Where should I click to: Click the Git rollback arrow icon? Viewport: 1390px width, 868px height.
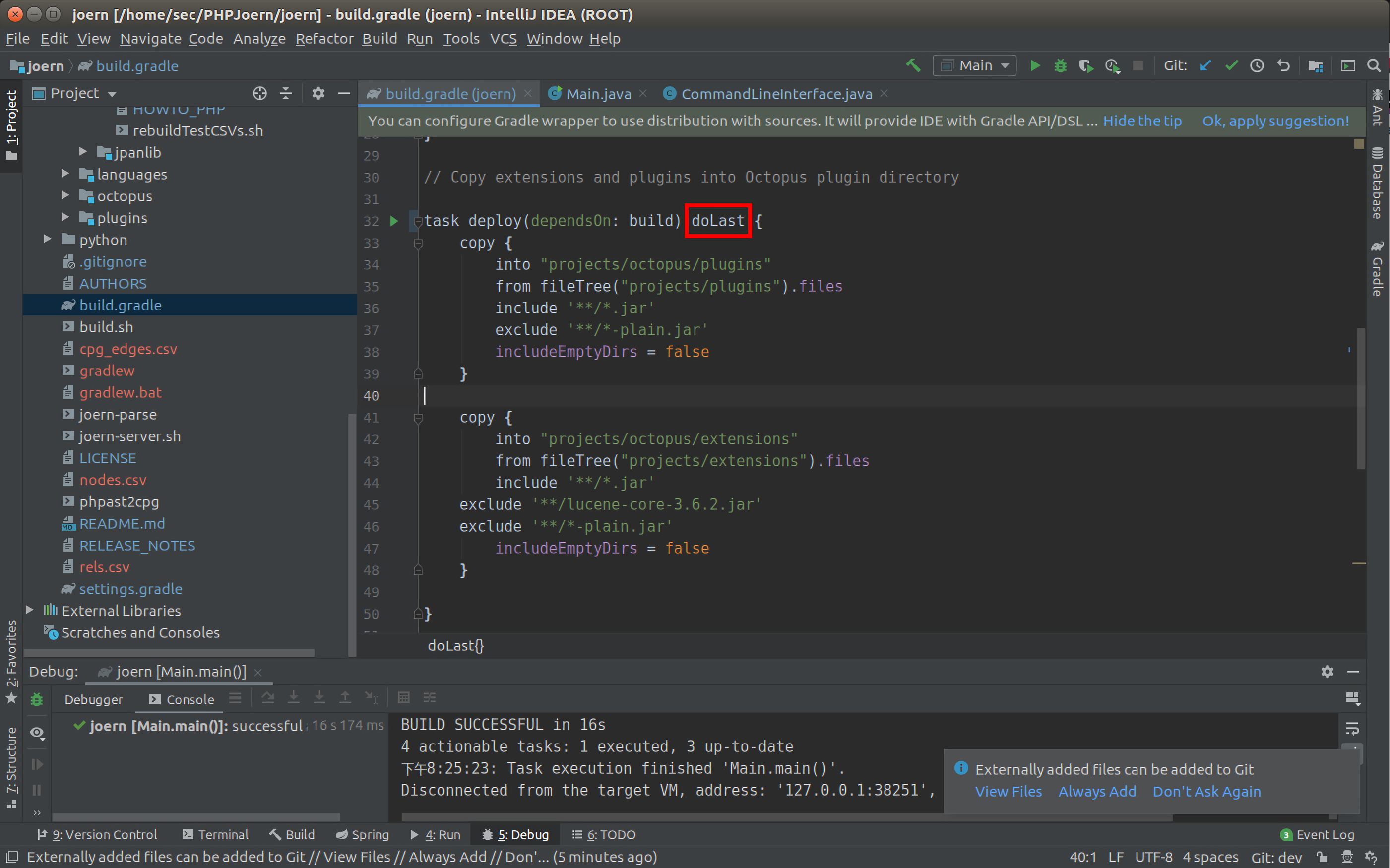coord(1283,65)
